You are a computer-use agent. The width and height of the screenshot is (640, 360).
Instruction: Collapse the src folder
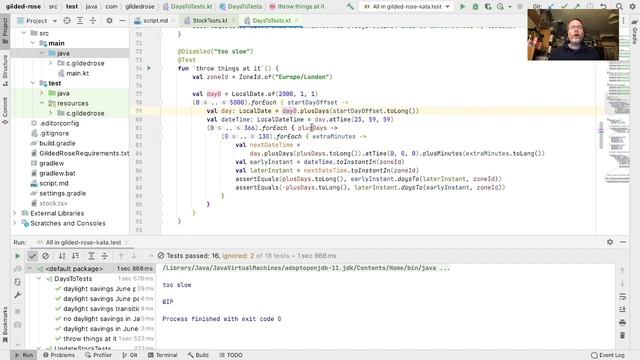24,33
